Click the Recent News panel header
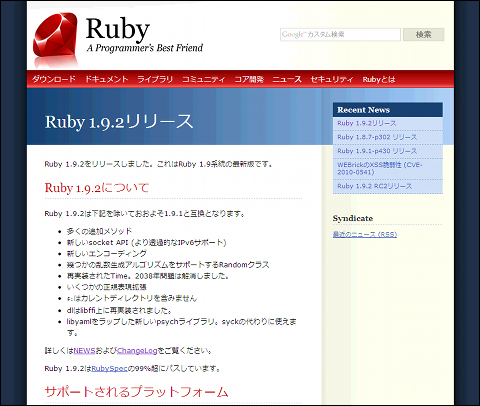This screenshot has height=406, width=480. click(x=388, y=110)
